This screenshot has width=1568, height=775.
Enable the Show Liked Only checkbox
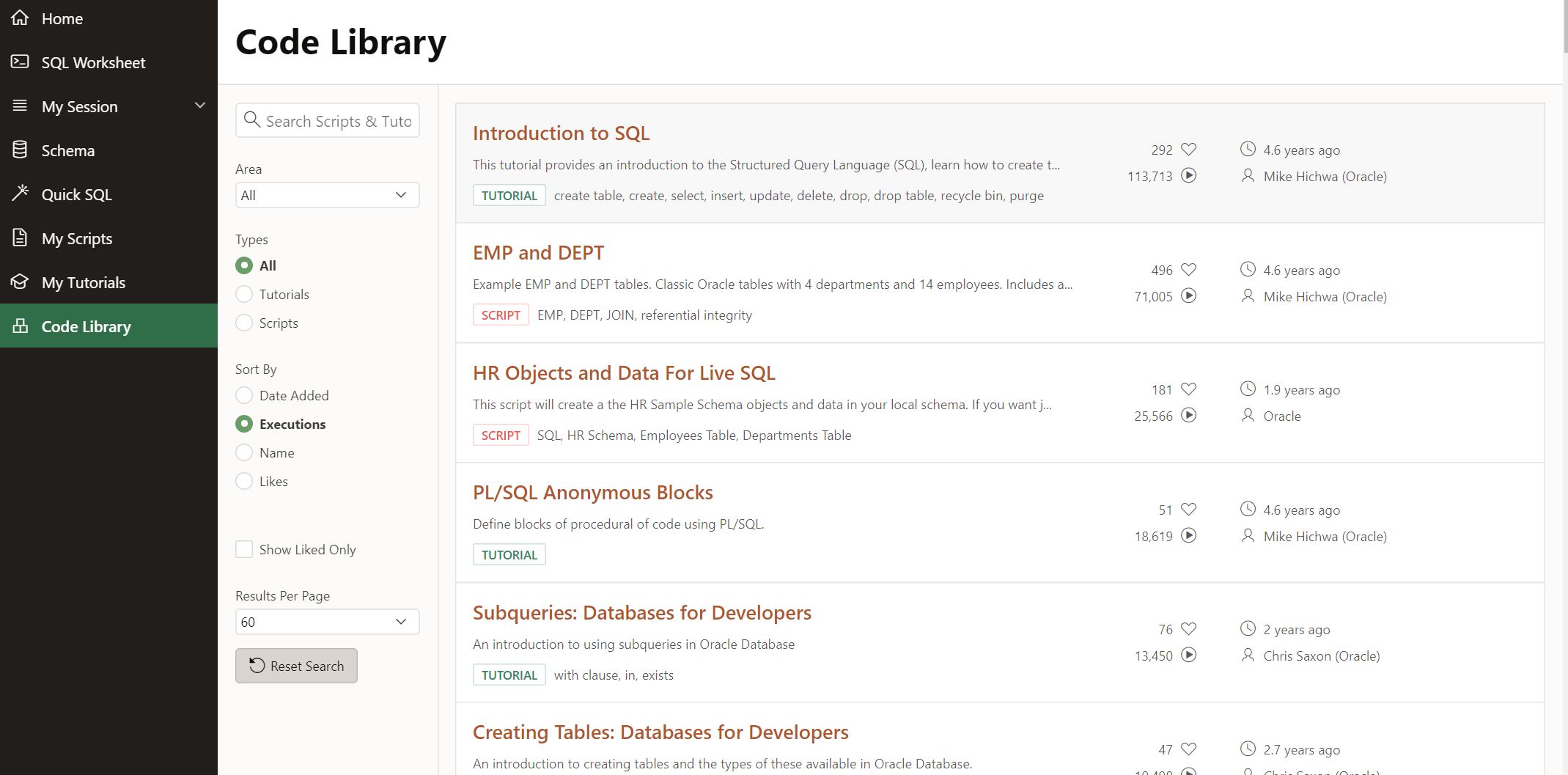pos(244,549)
